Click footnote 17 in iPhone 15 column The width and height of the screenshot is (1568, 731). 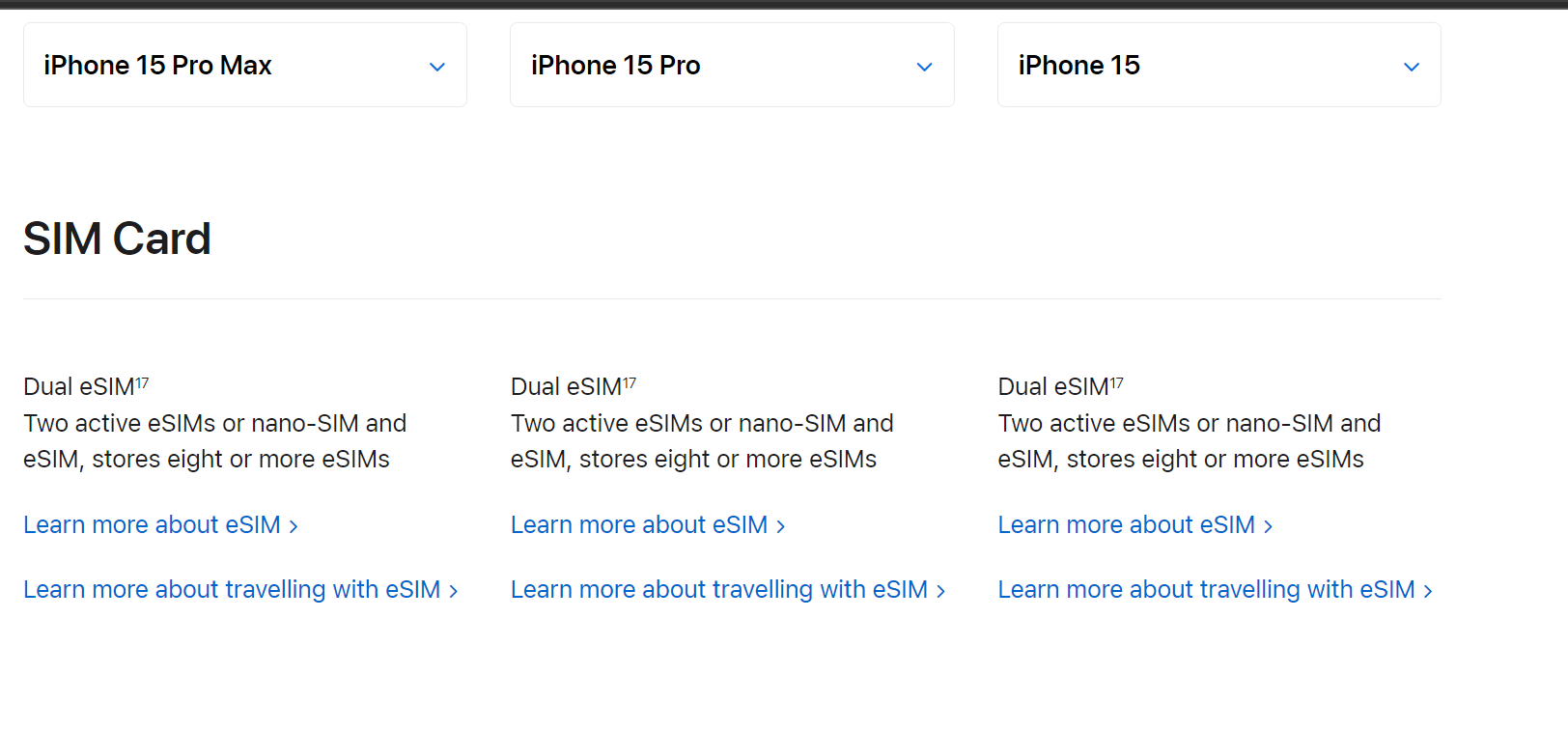point(1117,383)
